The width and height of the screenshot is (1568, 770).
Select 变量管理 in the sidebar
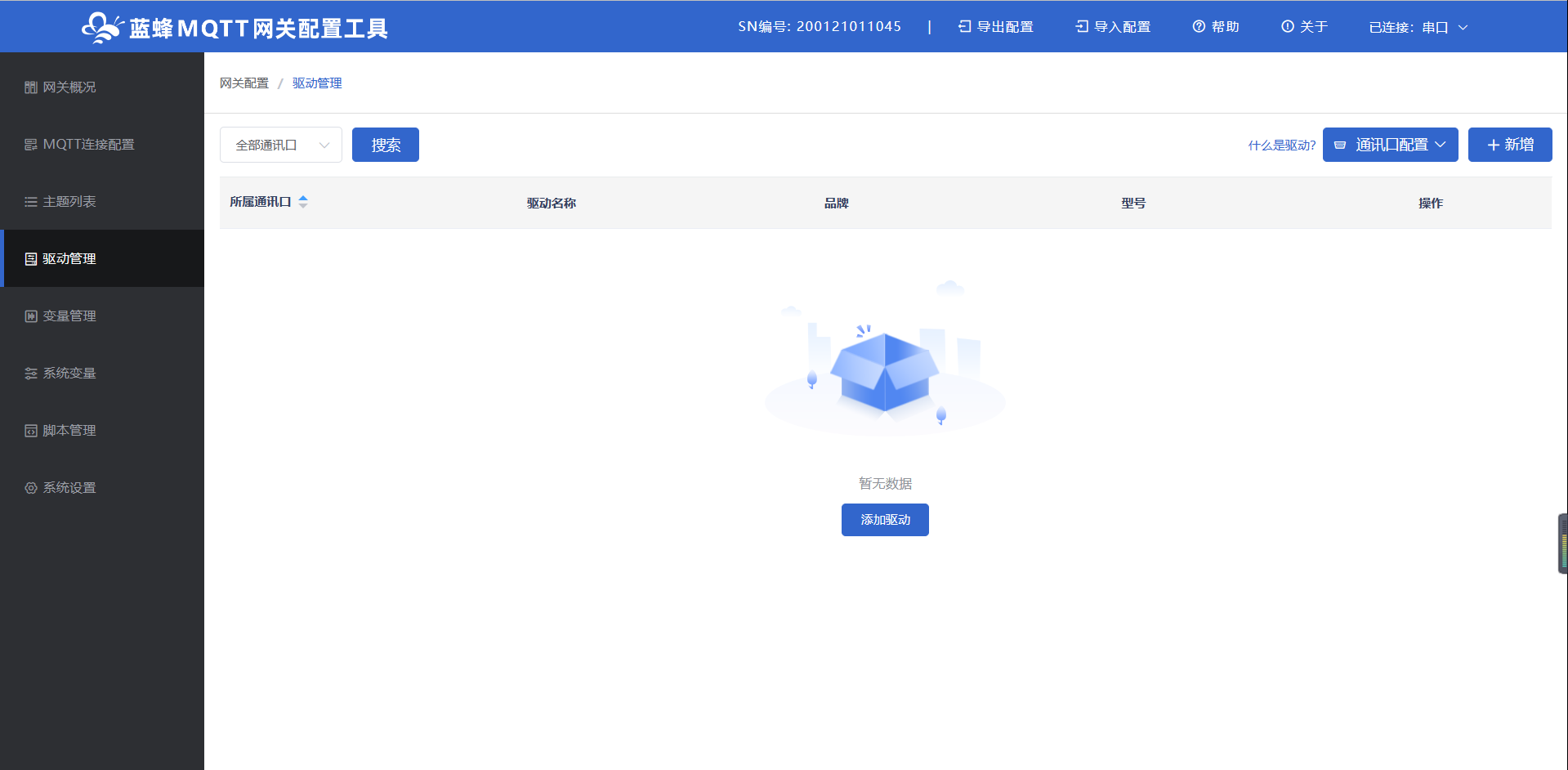point(69,316)
